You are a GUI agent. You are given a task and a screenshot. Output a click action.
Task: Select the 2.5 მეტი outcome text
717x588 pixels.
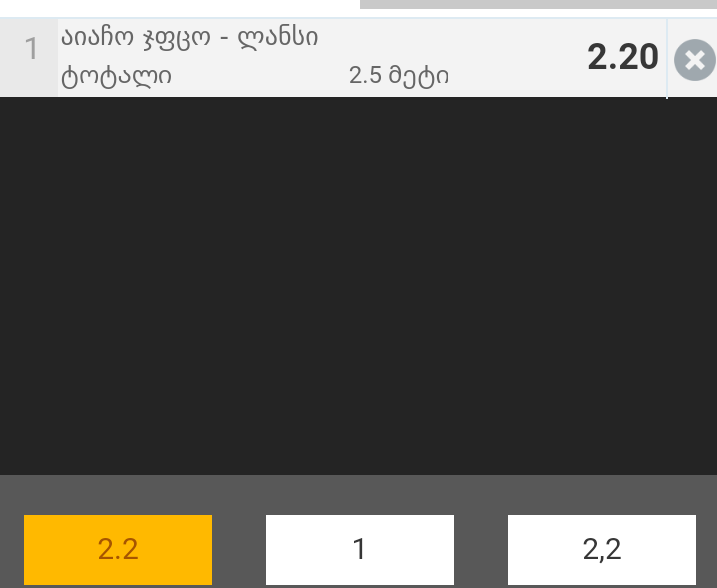[x=399, y=76]
